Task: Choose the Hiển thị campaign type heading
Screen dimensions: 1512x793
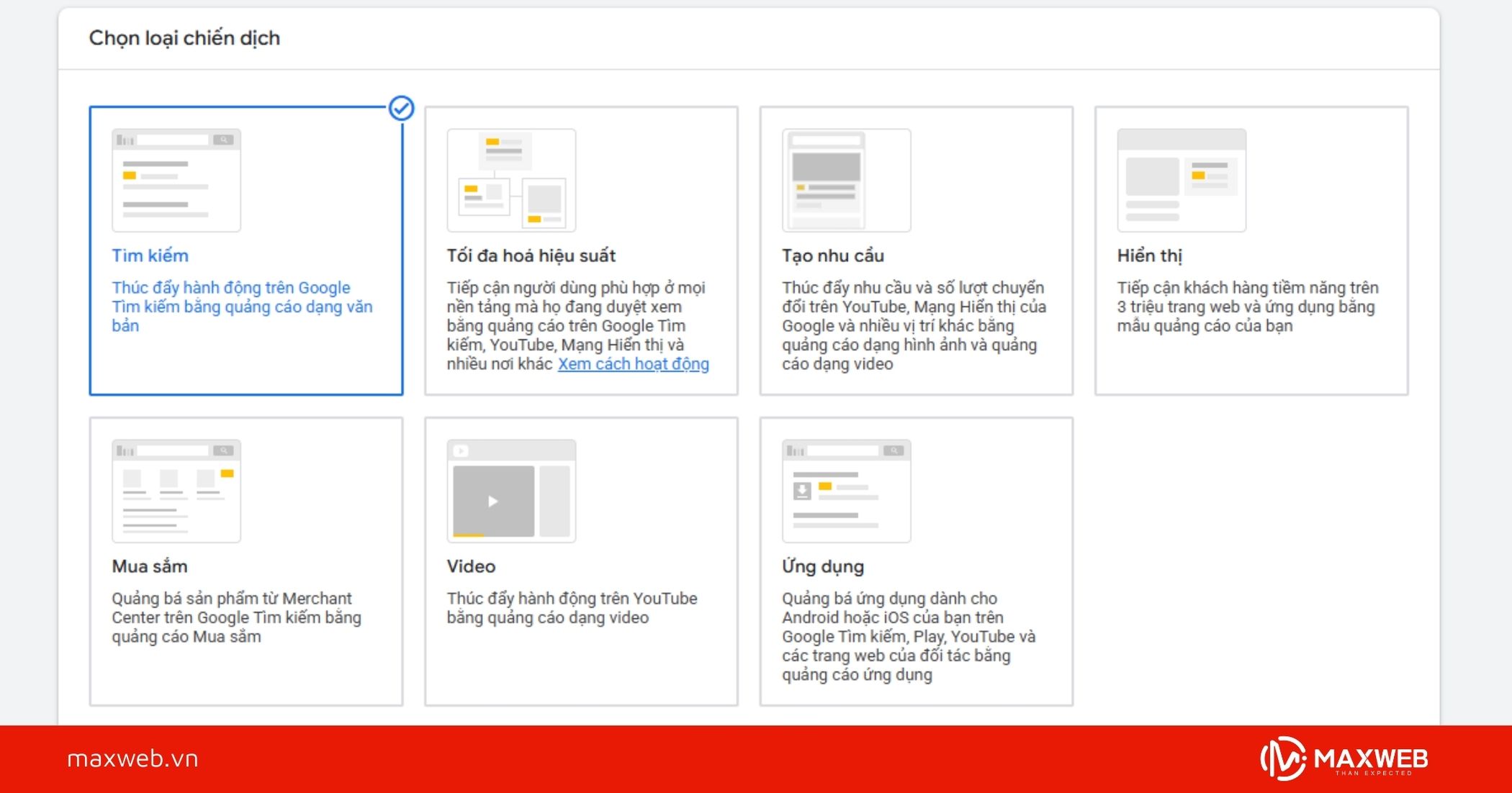Action: (1150, 256)
